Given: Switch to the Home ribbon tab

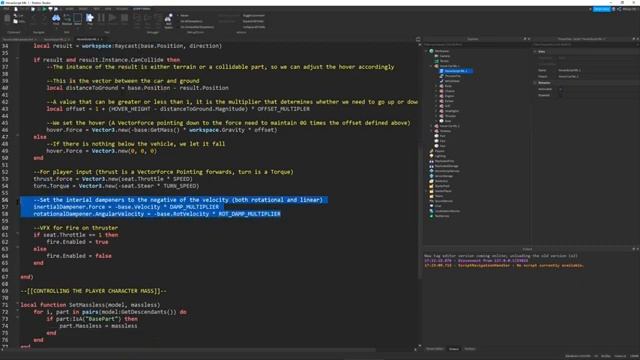Looking at the screenshot, I should [70, 9].
